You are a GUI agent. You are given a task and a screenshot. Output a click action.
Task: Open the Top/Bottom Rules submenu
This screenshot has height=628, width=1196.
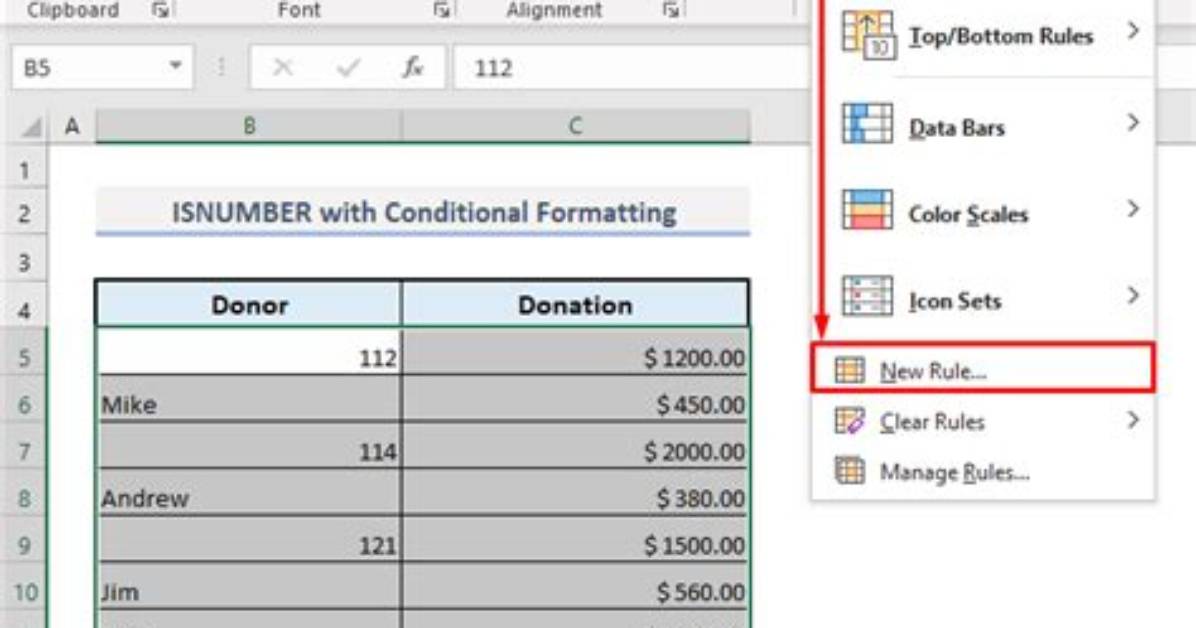coord(983,34)
